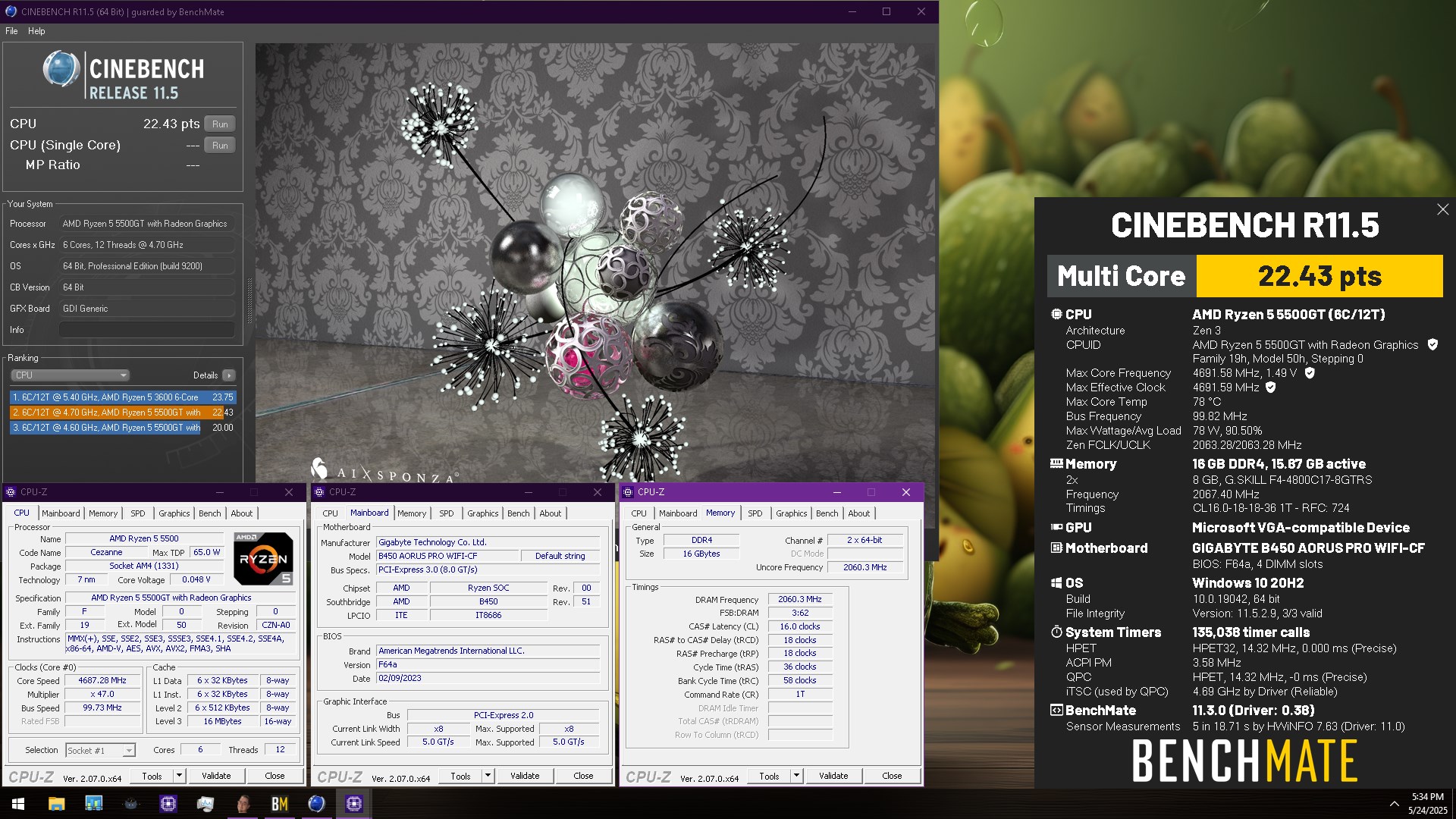Open the monitor graph app in the taskbar
The height and width of the screenshot is (819, 1456).
[205, 804]
